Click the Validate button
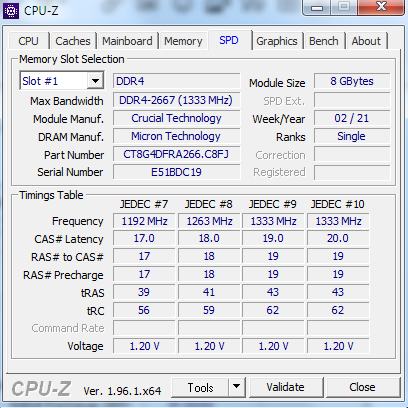Screen dimensions: 408x408 point(286,387)
